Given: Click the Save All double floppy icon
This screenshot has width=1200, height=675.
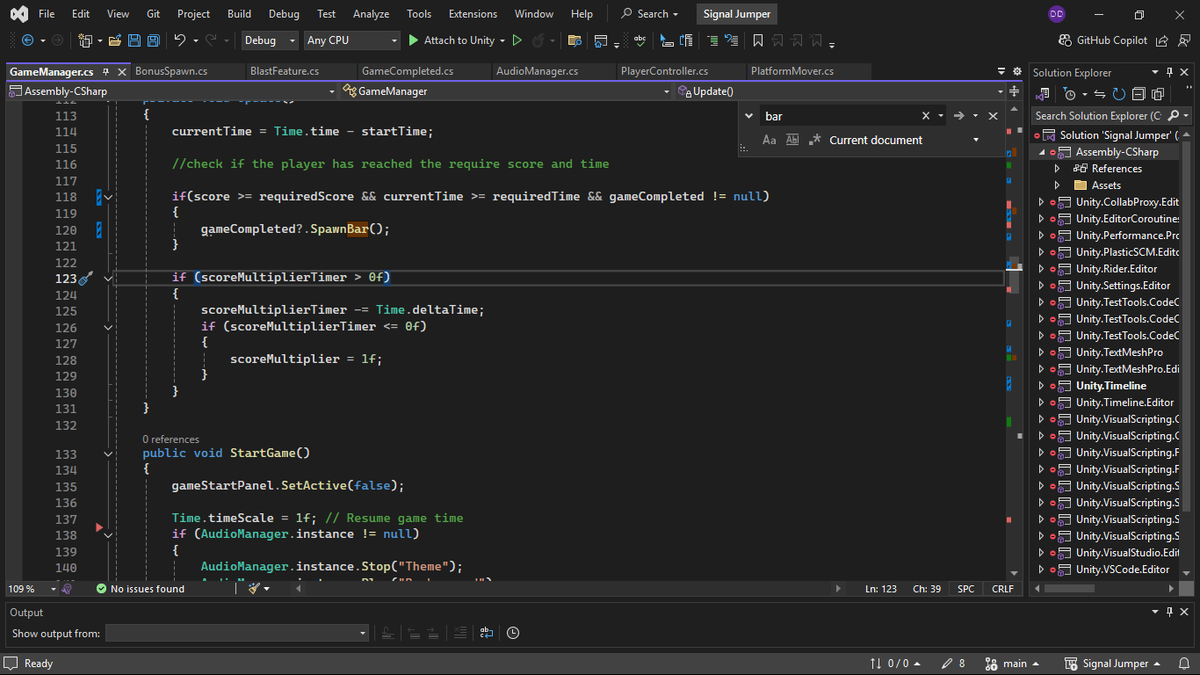Looking at the screenshot, I should coord(154,40).
